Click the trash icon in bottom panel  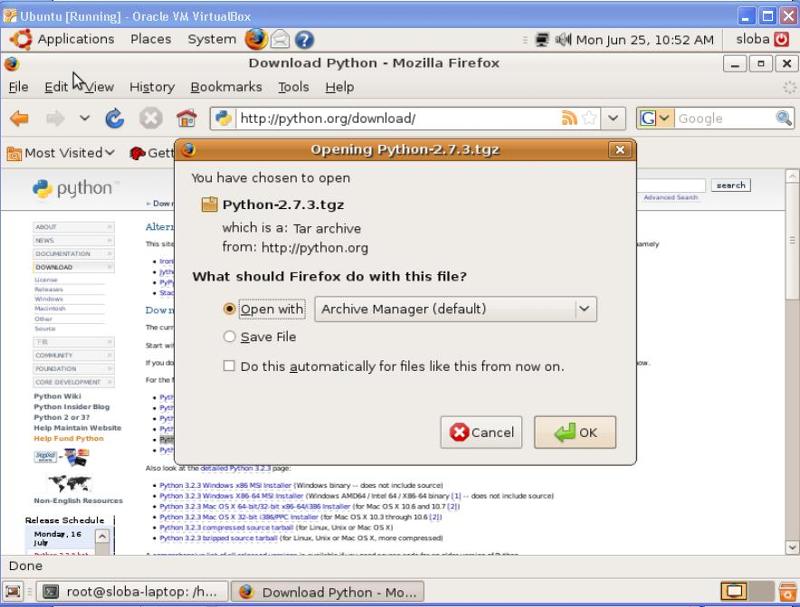[789, 592]
